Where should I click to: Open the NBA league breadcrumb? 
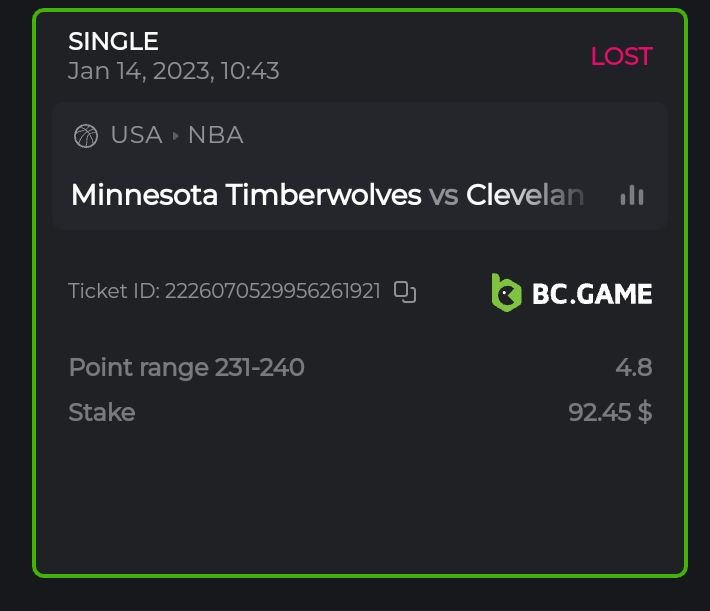click(x=215, y=135)
